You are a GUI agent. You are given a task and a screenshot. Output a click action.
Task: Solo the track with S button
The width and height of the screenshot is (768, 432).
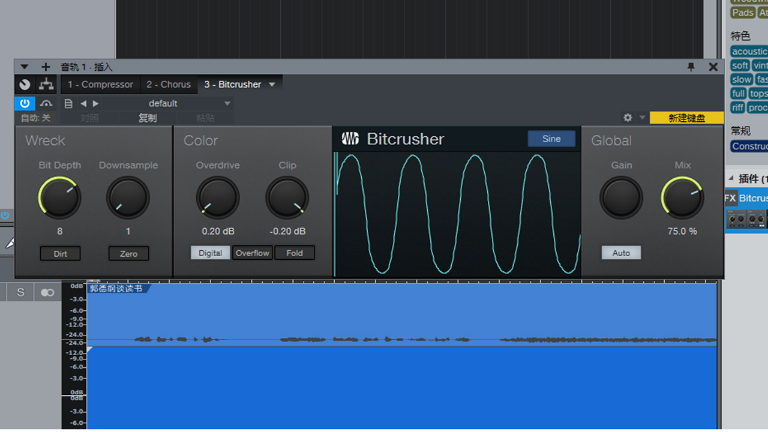(x=21, y=292)
